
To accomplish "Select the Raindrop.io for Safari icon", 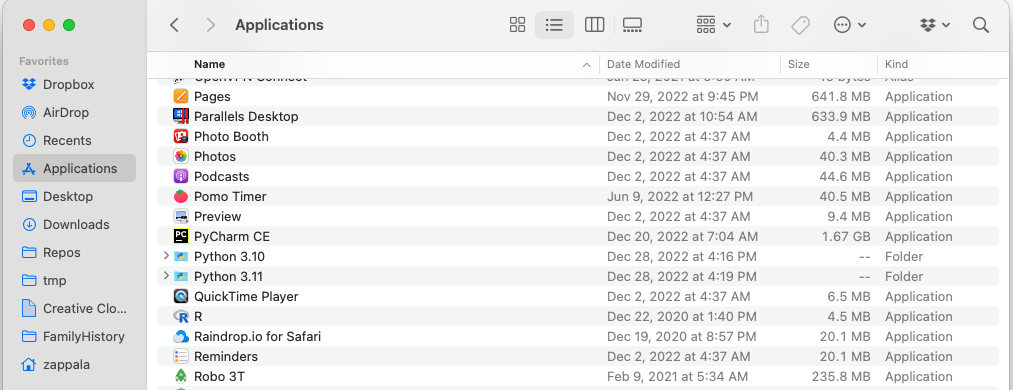I will [x=181, y=336].
